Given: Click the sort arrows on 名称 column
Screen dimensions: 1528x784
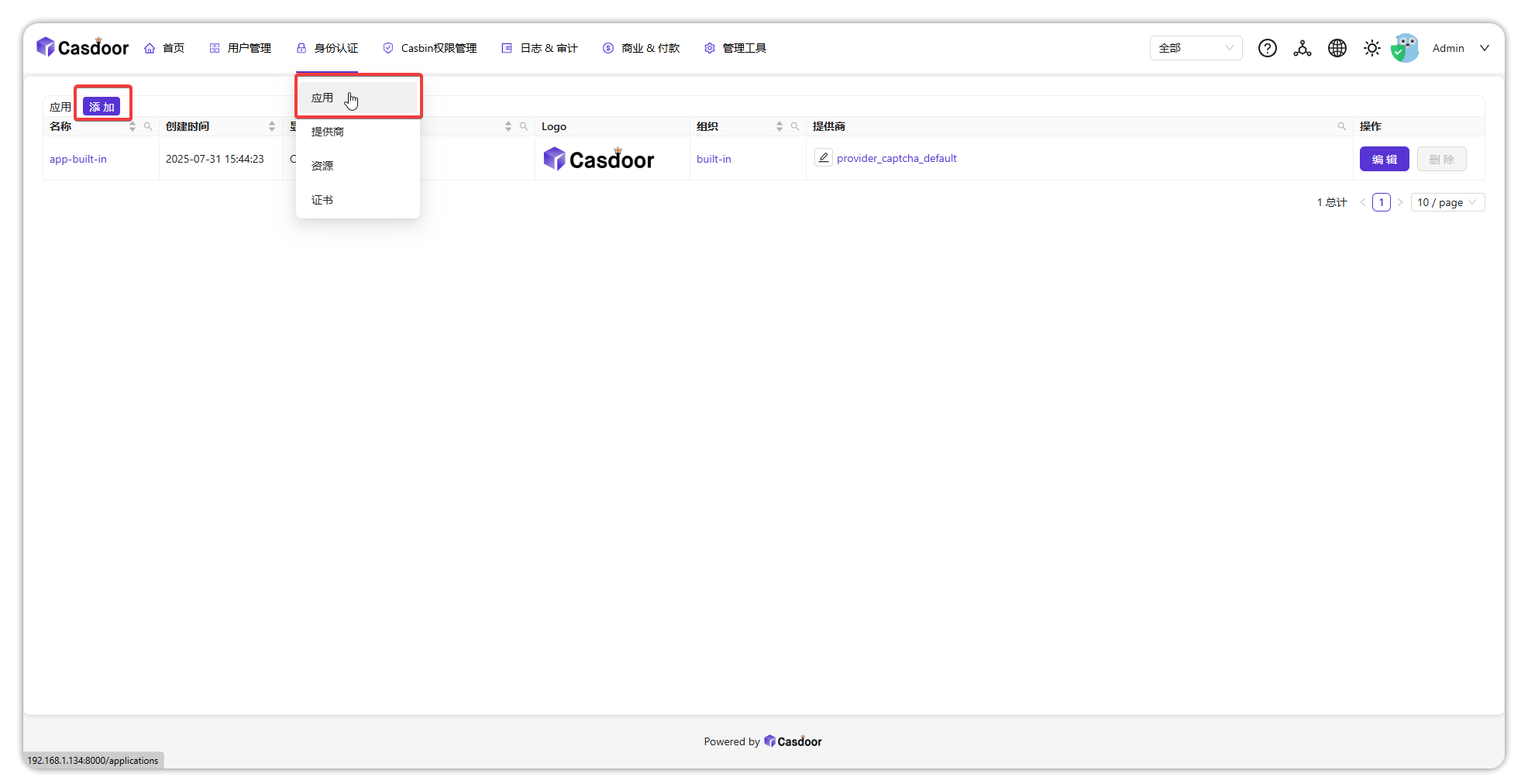Looking at the screenshot, I should (132, 126).
